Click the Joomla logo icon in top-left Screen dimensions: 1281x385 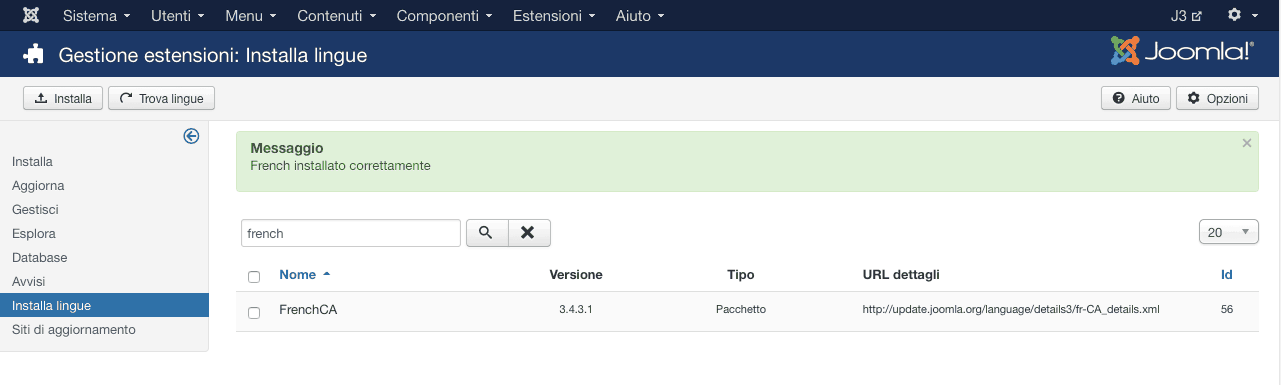coord(31,16)
